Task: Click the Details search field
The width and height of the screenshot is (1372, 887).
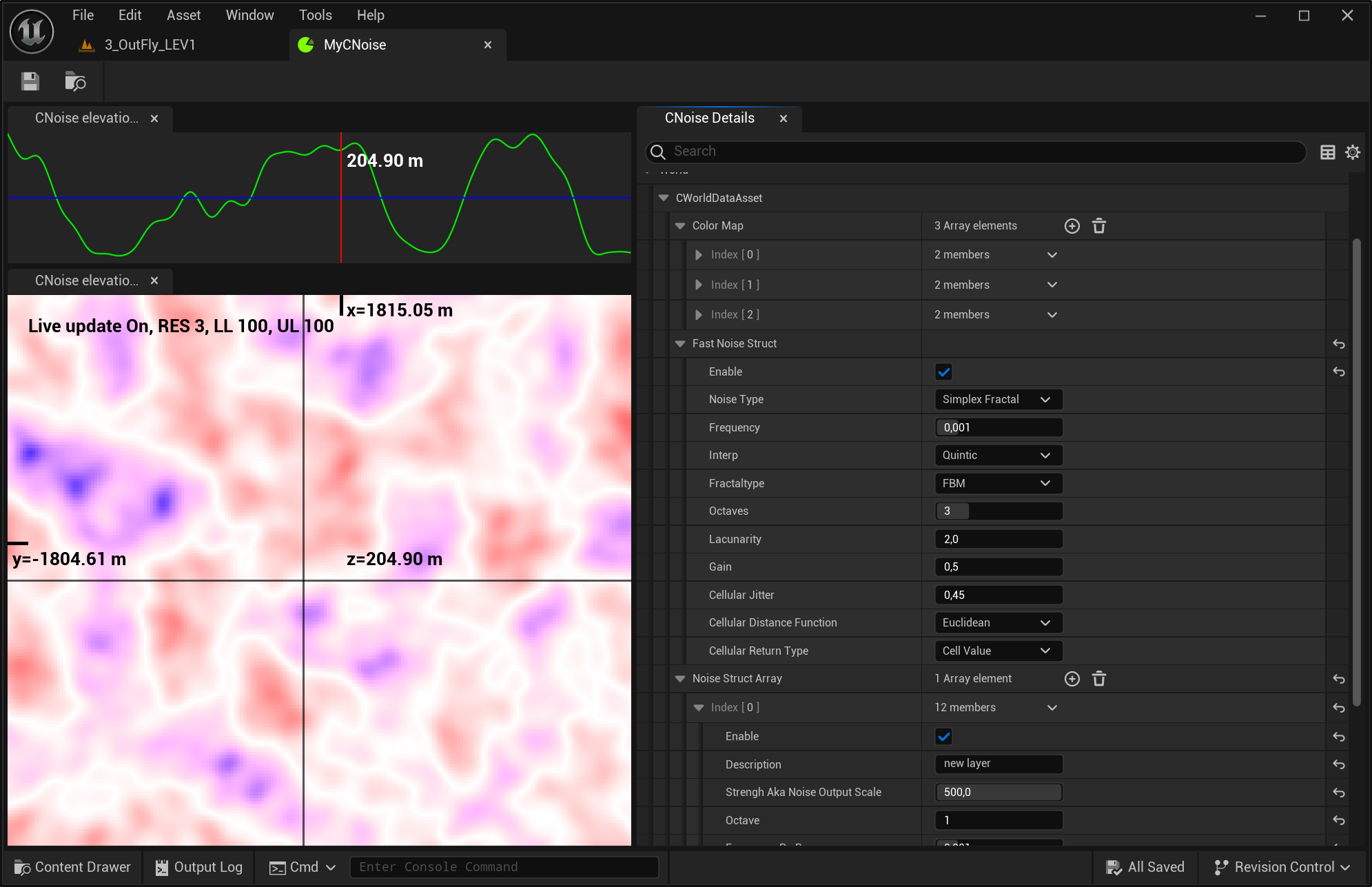Action: click(x=975, y=152)
